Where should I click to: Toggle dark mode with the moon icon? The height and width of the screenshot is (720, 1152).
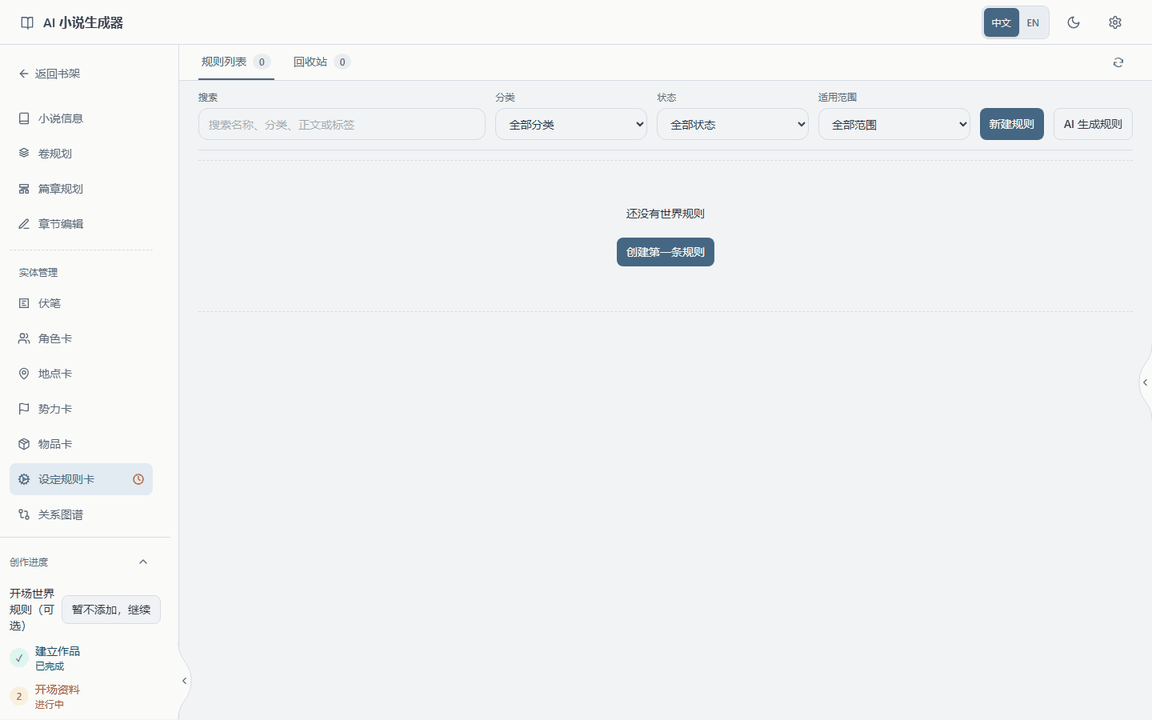tap(1073, 23)
